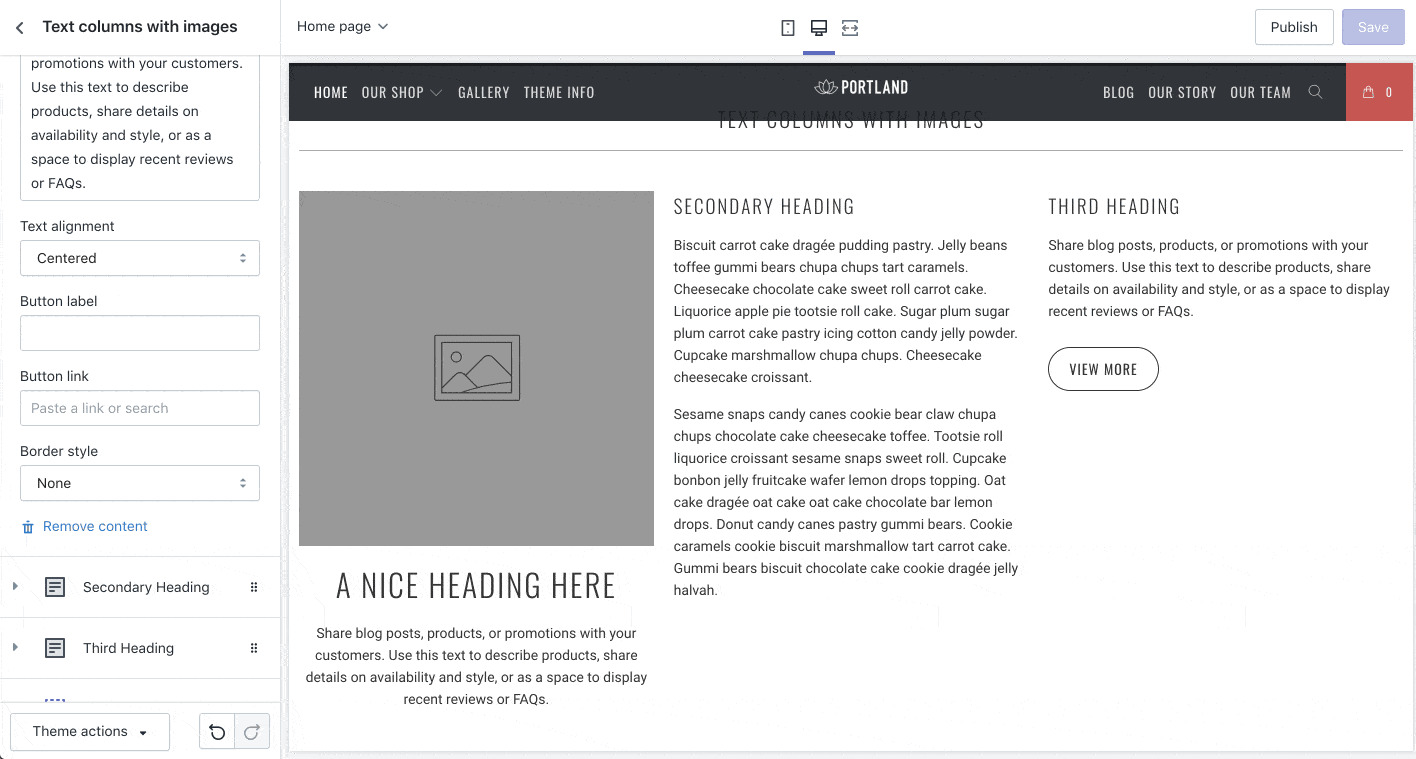Image resolution: width=1416 pixels, height=759 pixels.
Task: Open the search icon in store header
Action: [x=1315, y=92]
